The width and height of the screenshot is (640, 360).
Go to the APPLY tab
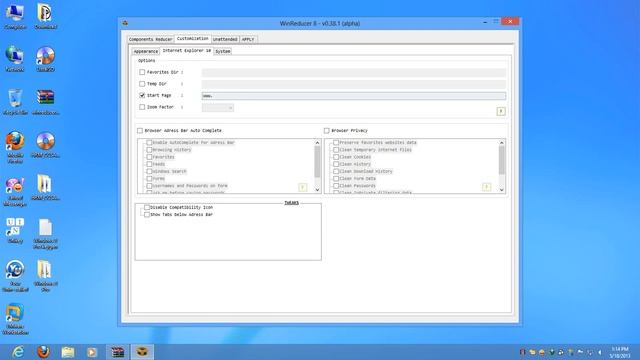248,39
